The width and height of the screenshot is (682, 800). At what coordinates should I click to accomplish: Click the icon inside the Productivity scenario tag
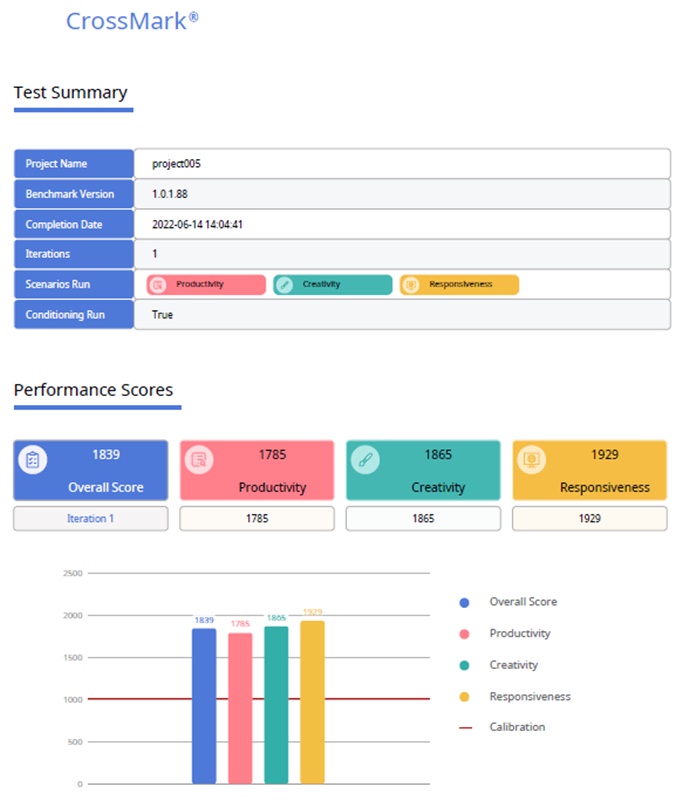158,285
